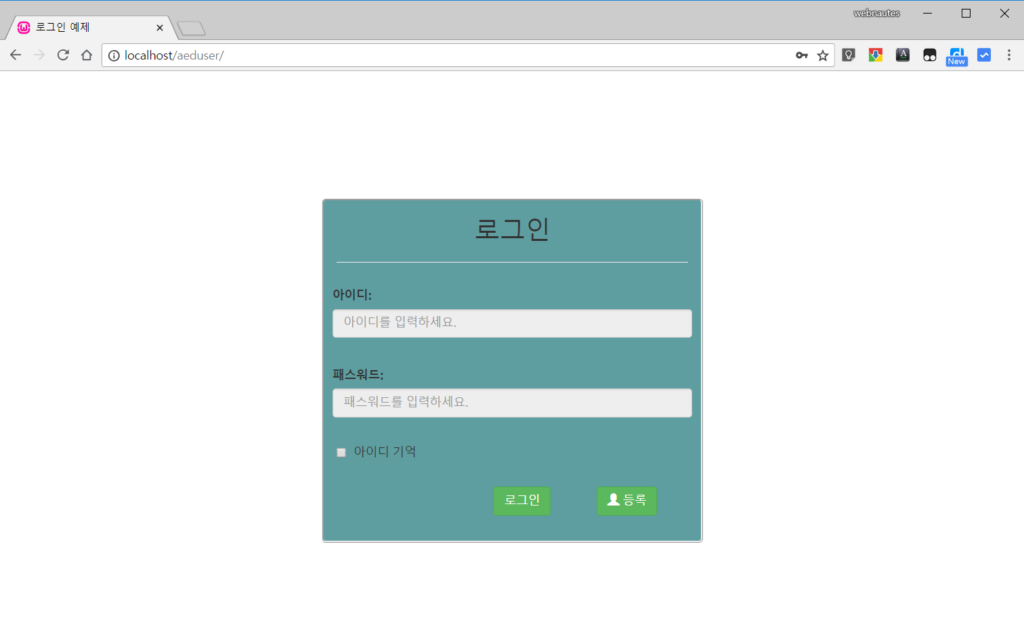Viewport: 1024px width, 628px height.
Task: Open the blue extension labeled New
Action: pos(956,56)
